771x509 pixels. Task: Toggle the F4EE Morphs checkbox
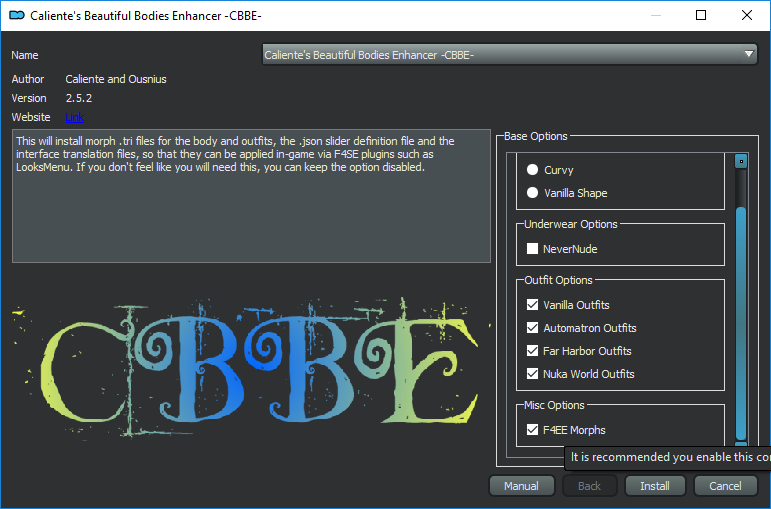[533, 430]
